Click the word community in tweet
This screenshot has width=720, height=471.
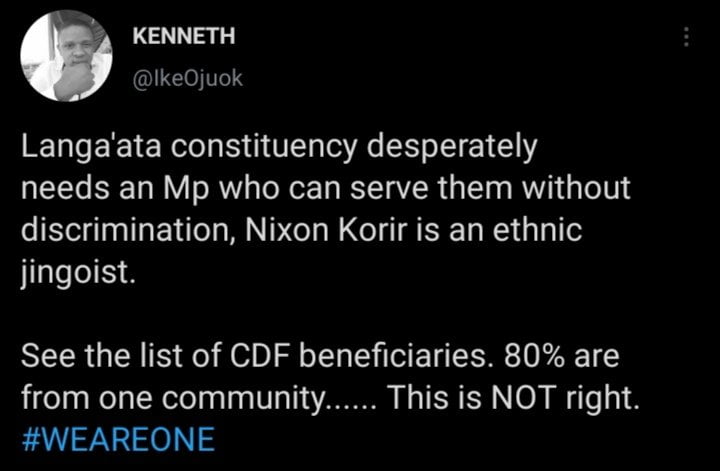coord(243,398)
